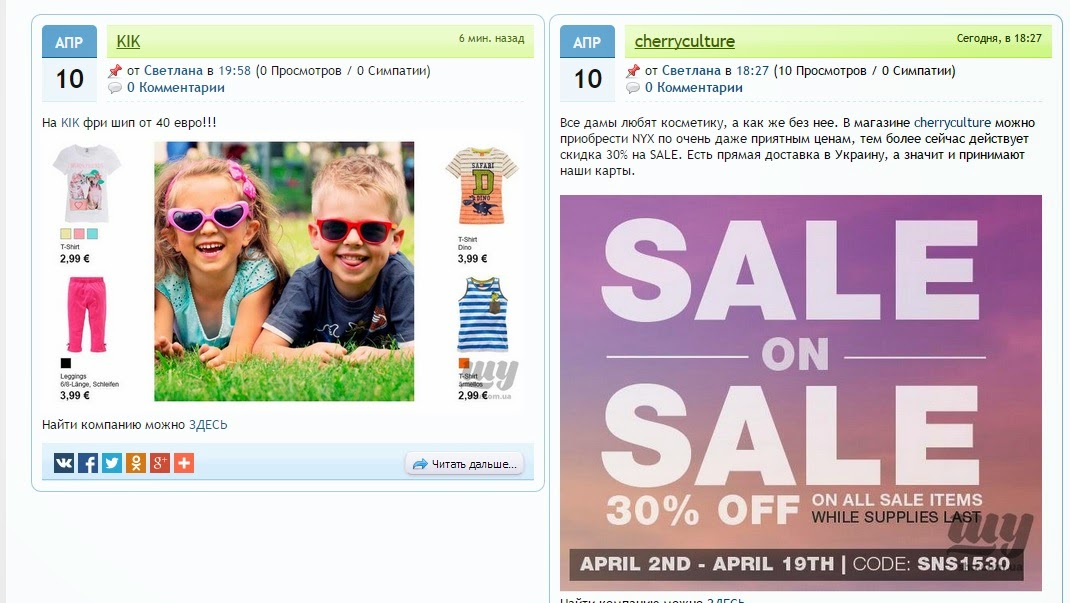Click comment bubble icon in cherryculture post
1070x603 pixels.
pyautogui.click(x=633, y=87)
